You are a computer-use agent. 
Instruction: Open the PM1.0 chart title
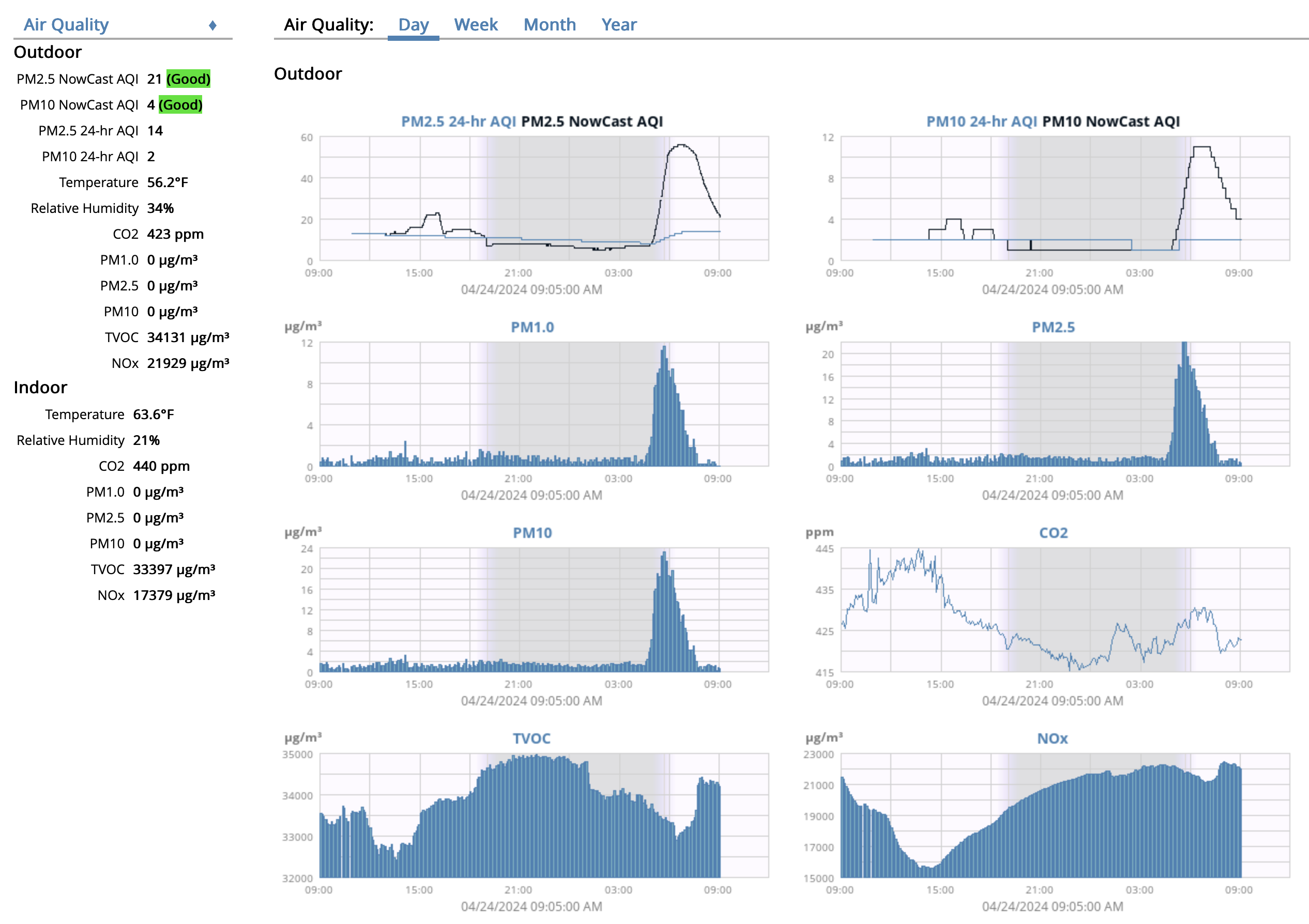tap(532, 327)
